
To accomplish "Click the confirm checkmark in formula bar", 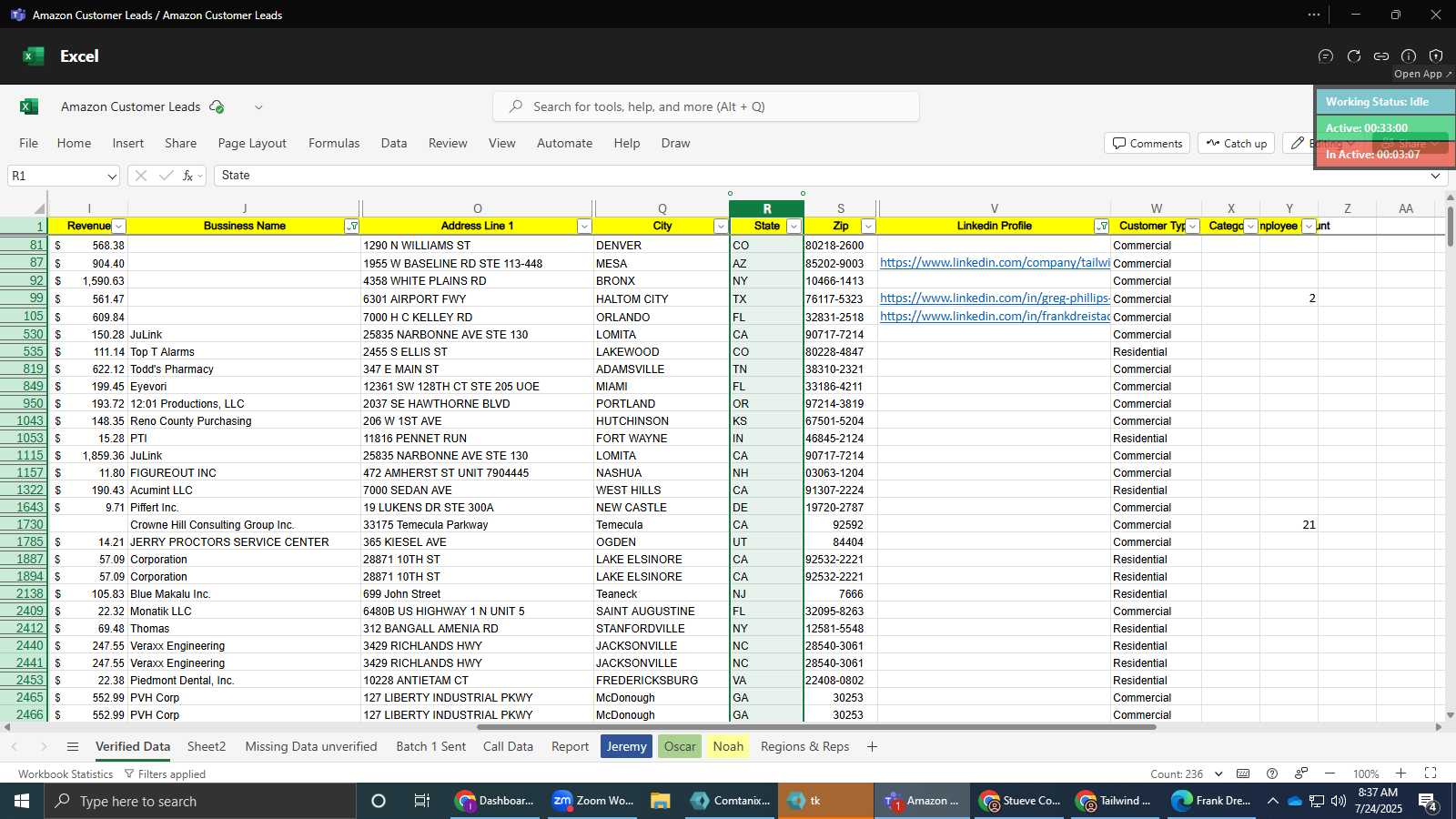I will coord(166,176).
